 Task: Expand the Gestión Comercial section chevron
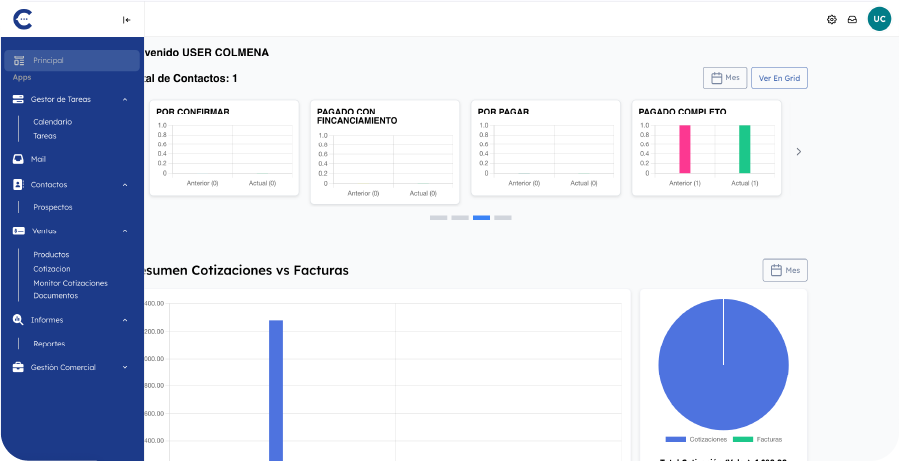click(x=125, y=368)
